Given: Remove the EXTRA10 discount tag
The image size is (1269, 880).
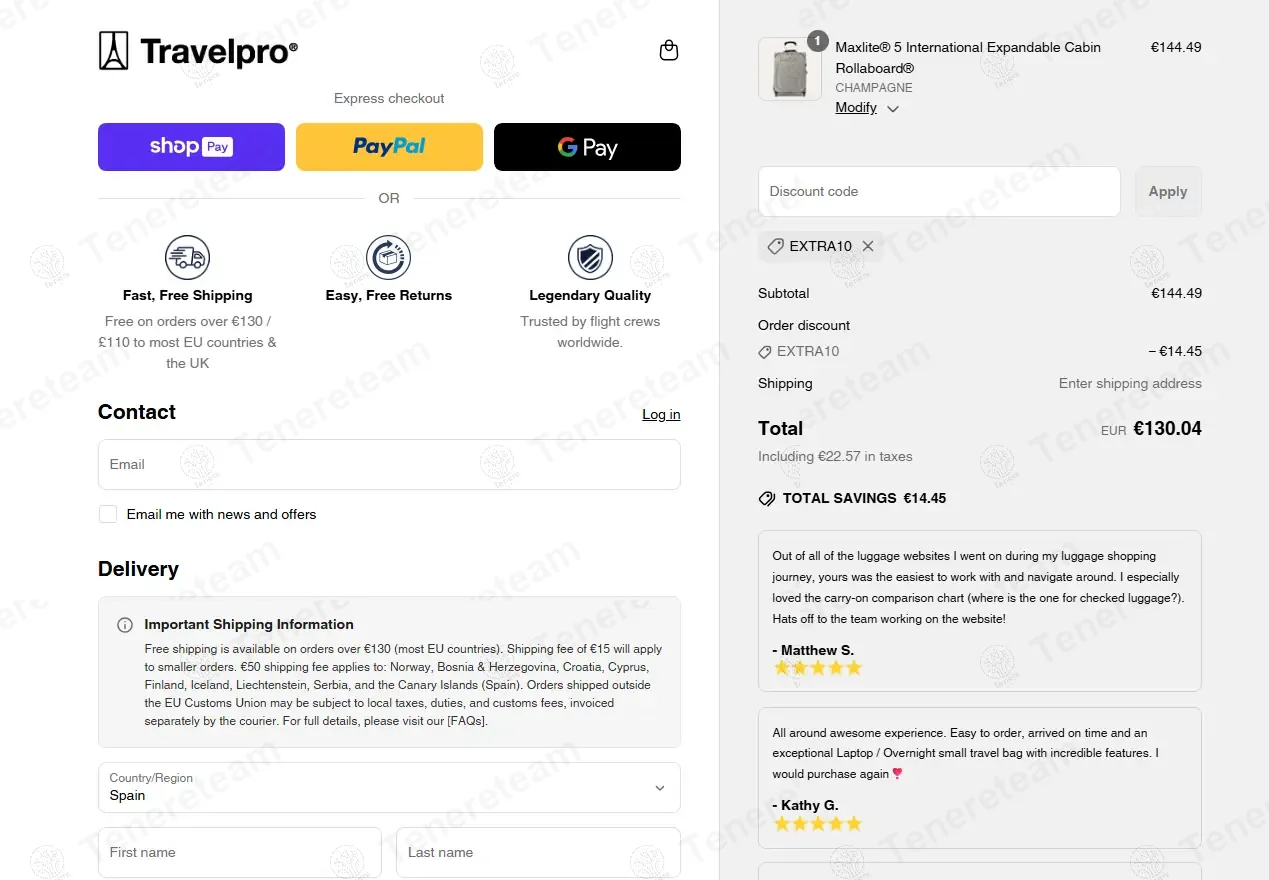Looking at the screenshot, I should pyautogui.click(x=868, y=246).
